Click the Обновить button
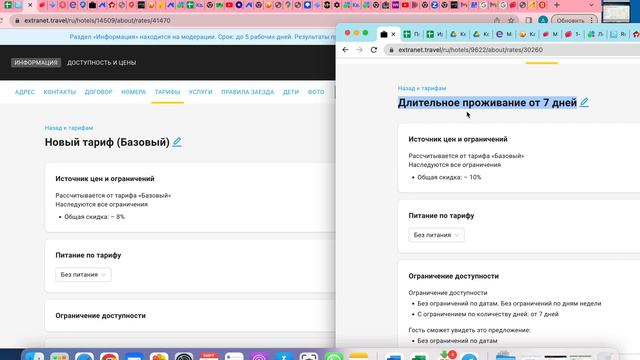 pyautogui.click(x=570, y=20)
